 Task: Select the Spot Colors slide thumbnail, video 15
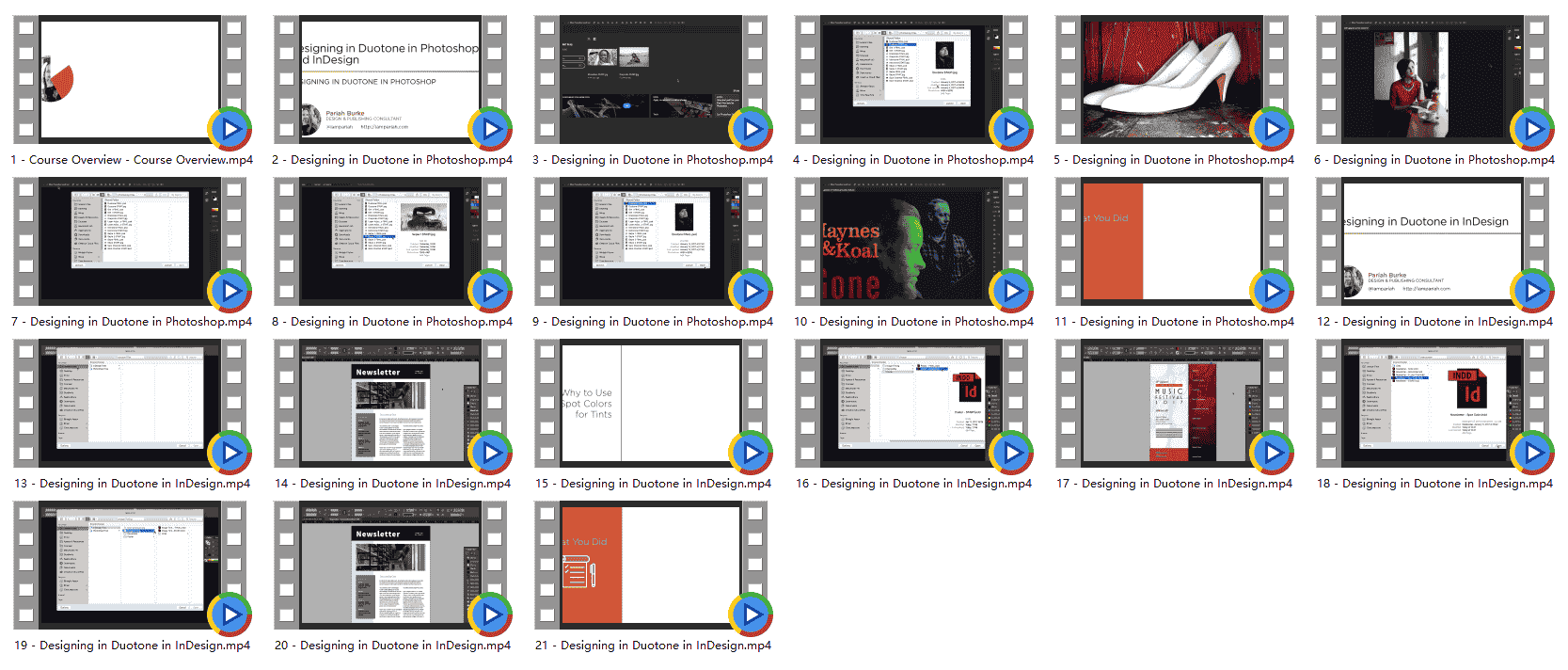pyautogui.click(x=651, y=403)
